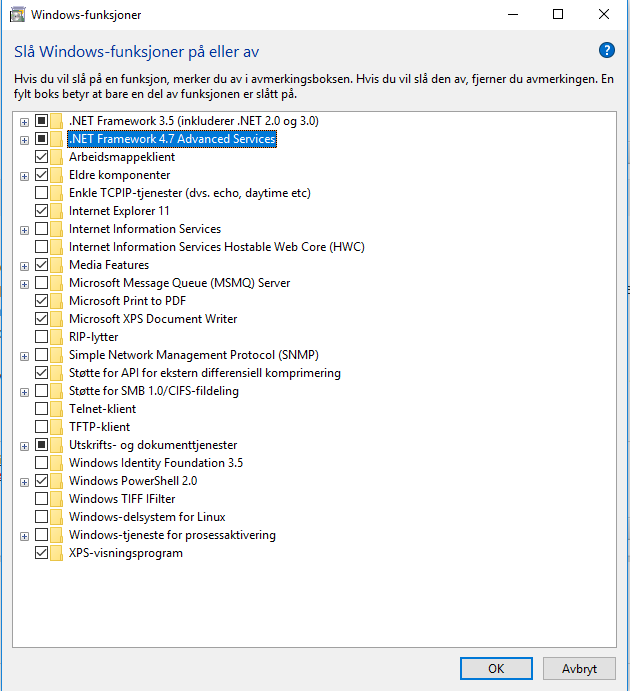
Task: Click folder icon beside Simple Network Management Protocol
Action: [x=56, y=355]
